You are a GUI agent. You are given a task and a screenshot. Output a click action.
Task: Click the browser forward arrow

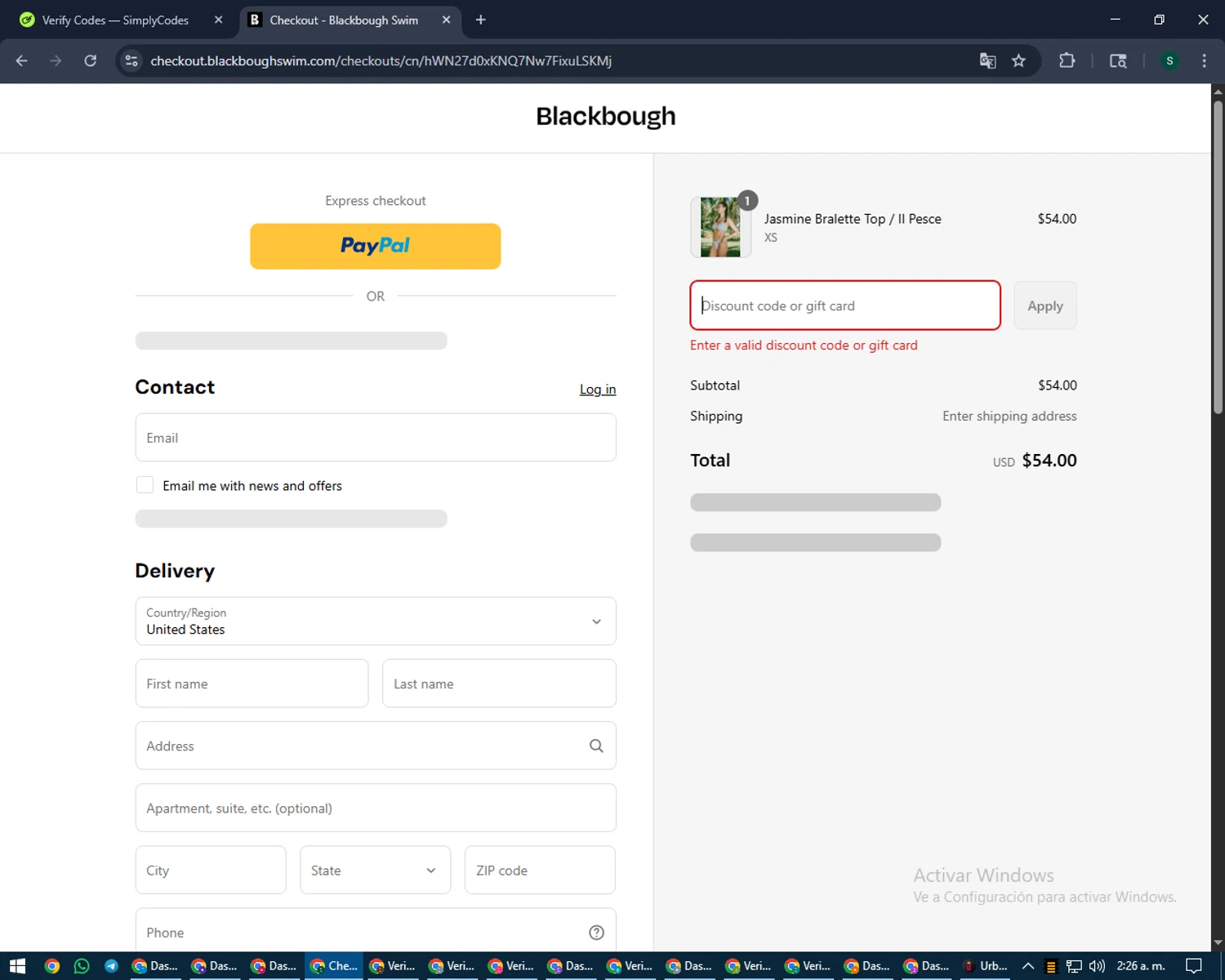[56, 60]
